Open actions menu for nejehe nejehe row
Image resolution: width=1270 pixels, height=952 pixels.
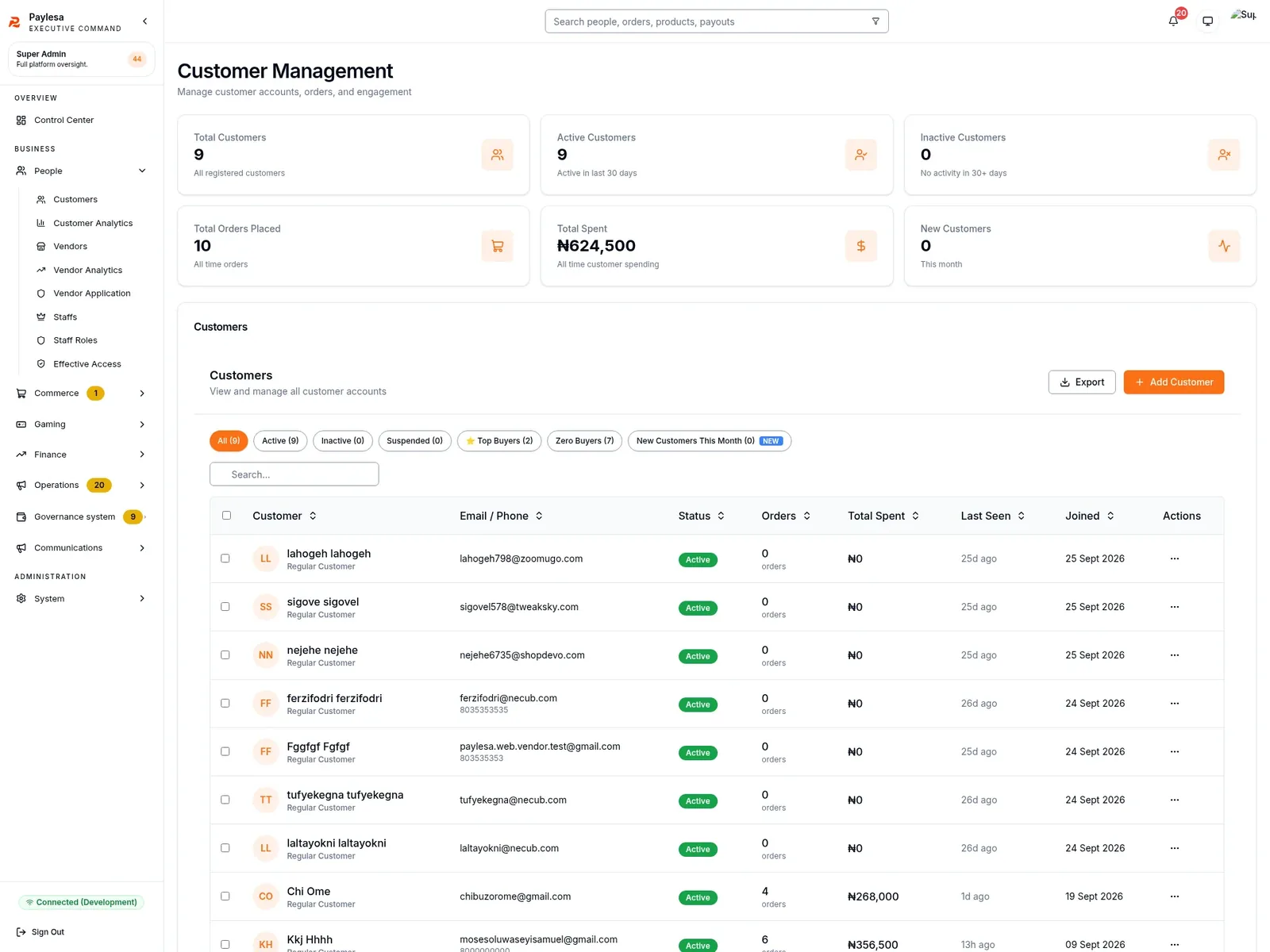point(1175,655)
